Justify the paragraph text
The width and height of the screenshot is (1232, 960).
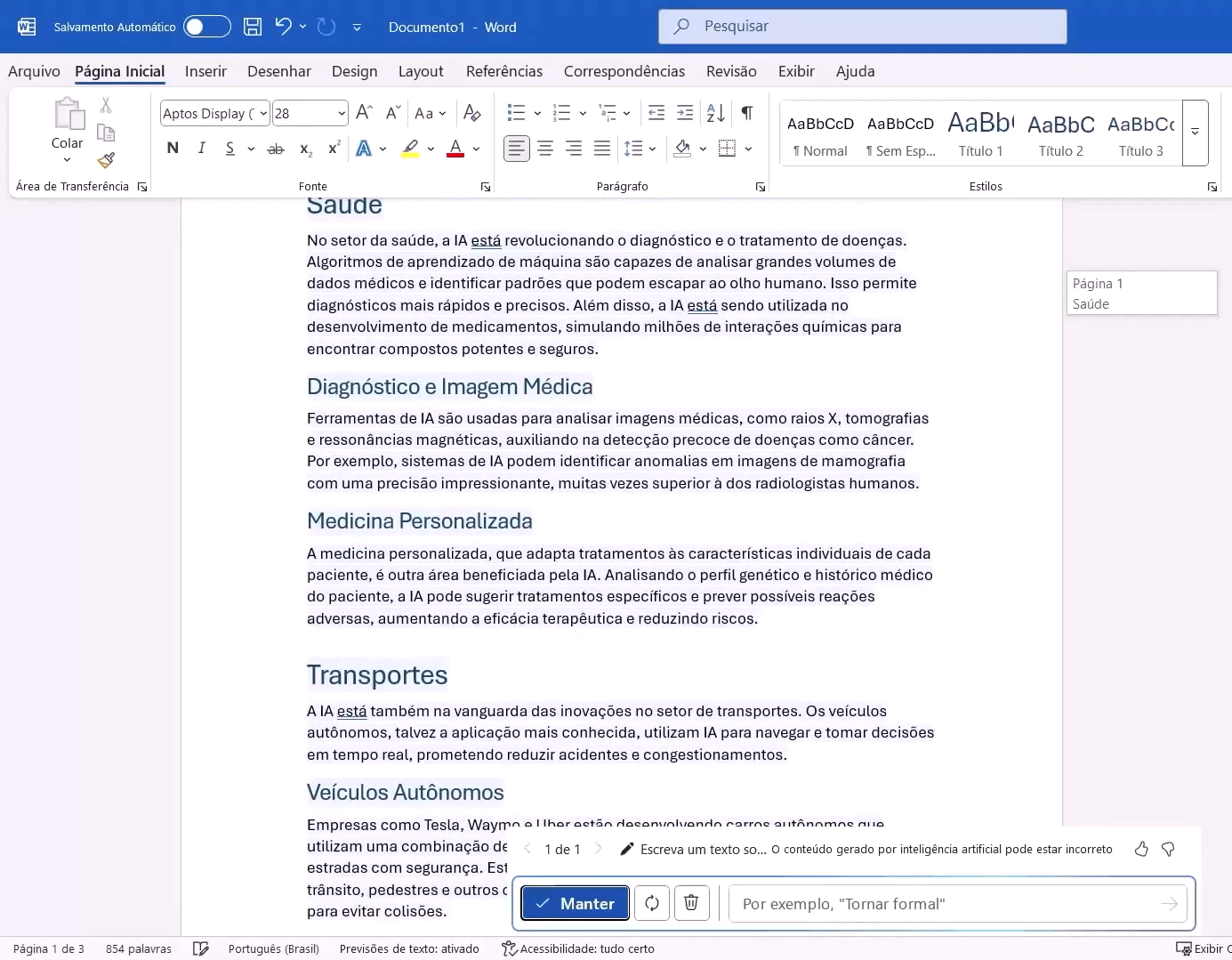(602, 149)
